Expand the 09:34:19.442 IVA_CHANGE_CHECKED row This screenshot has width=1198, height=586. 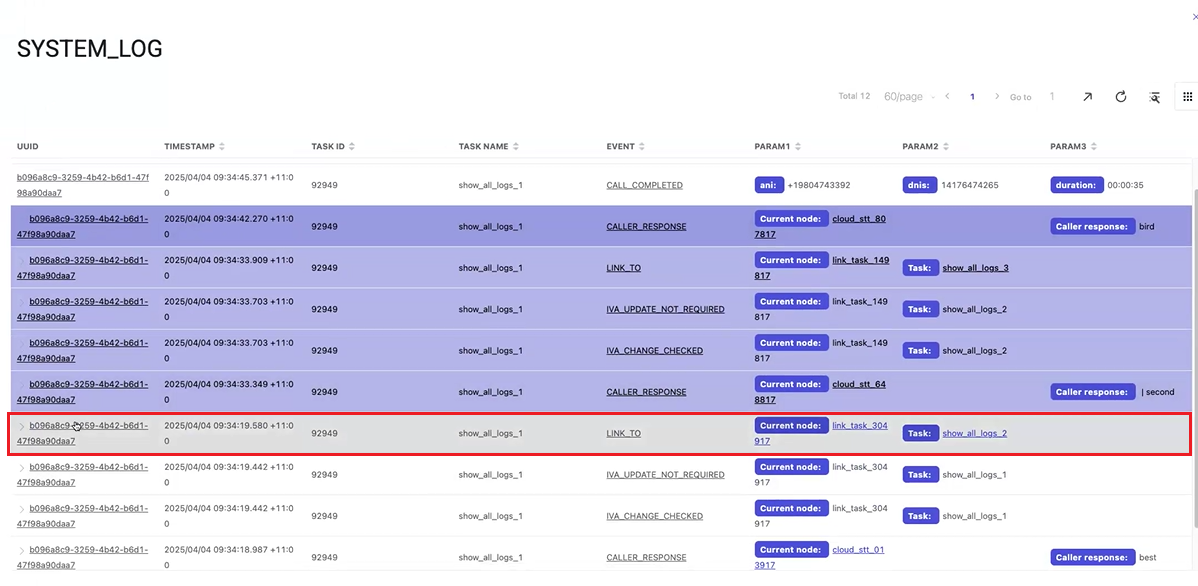[x=21, y=508]
